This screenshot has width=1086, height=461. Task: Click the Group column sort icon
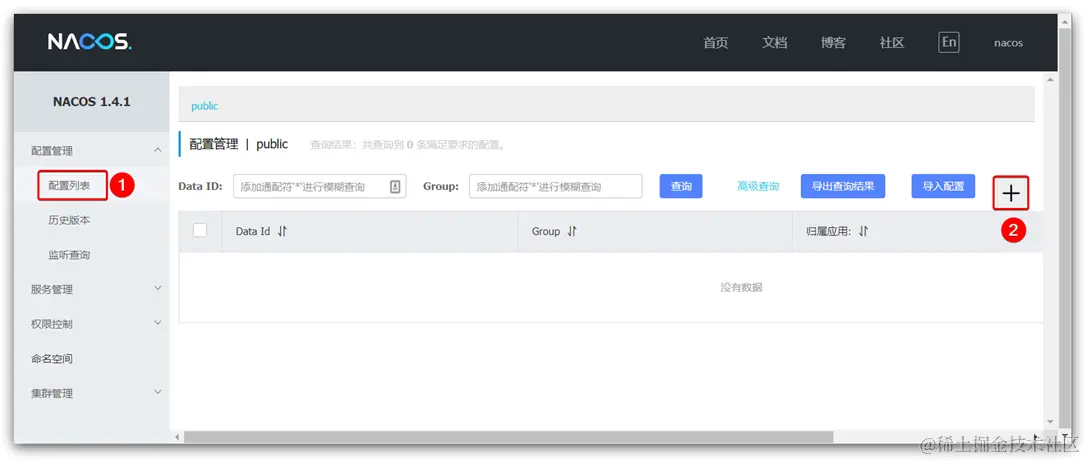point(571,232)
